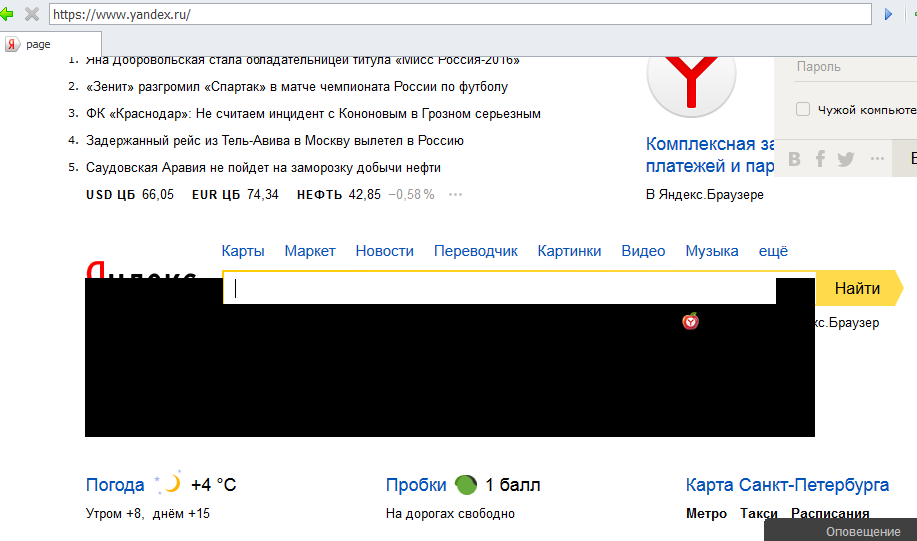Click the Утром +8, днём +15 forecast
The height and width of the screenshot is (541, 917).
[x=148, y=514]
